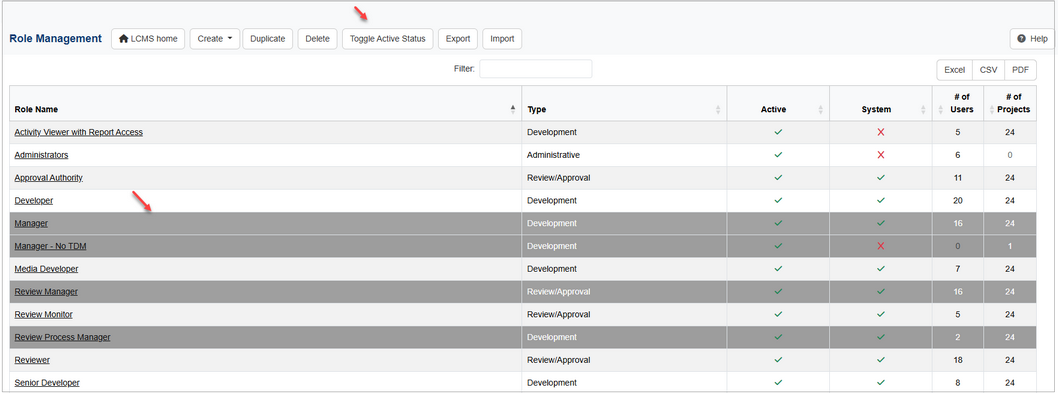Click System checkmark in Developer row

tap(881, 201)
